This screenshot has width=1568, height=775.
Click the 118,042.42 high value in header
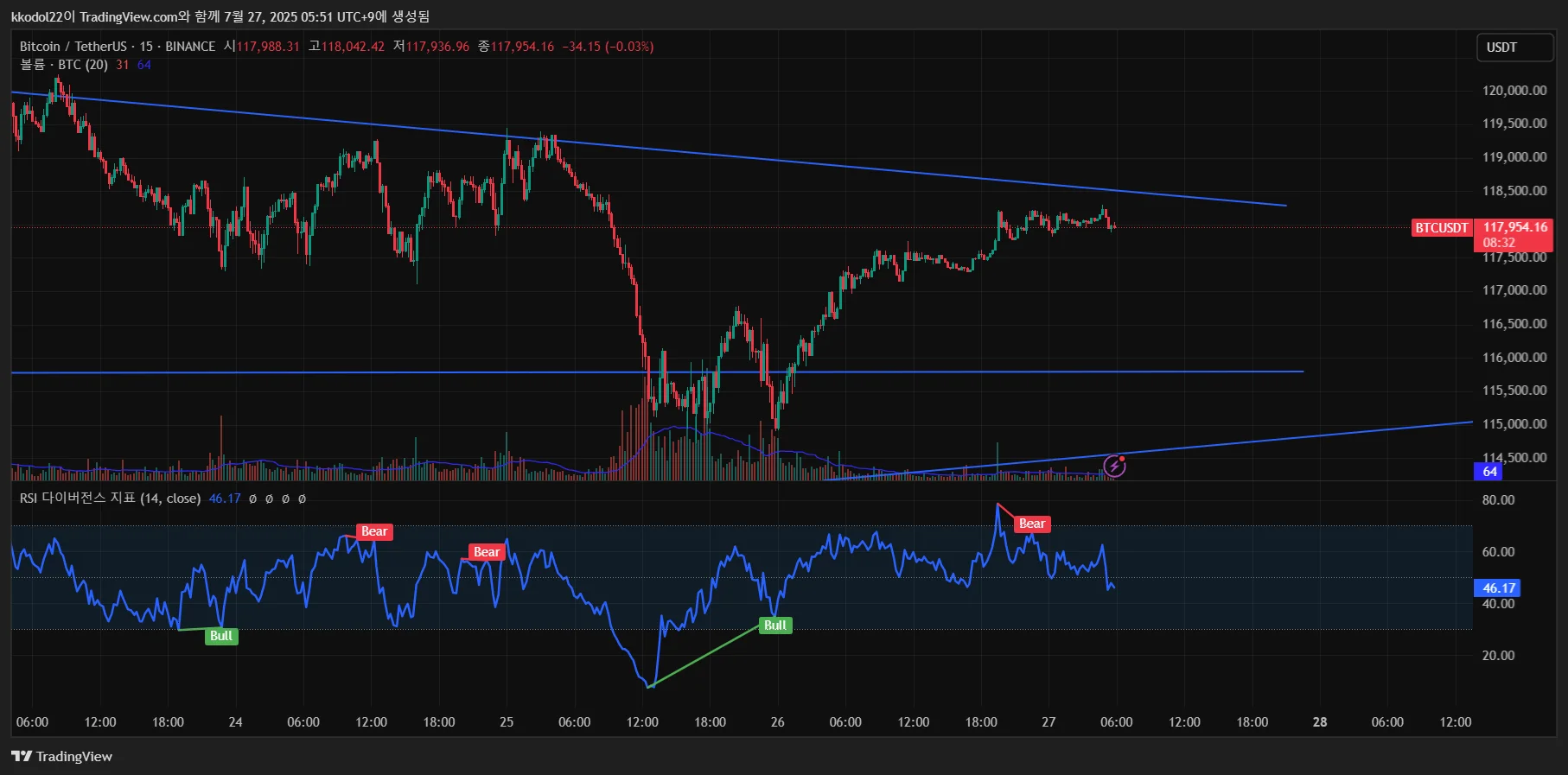[x=353, y=47]
